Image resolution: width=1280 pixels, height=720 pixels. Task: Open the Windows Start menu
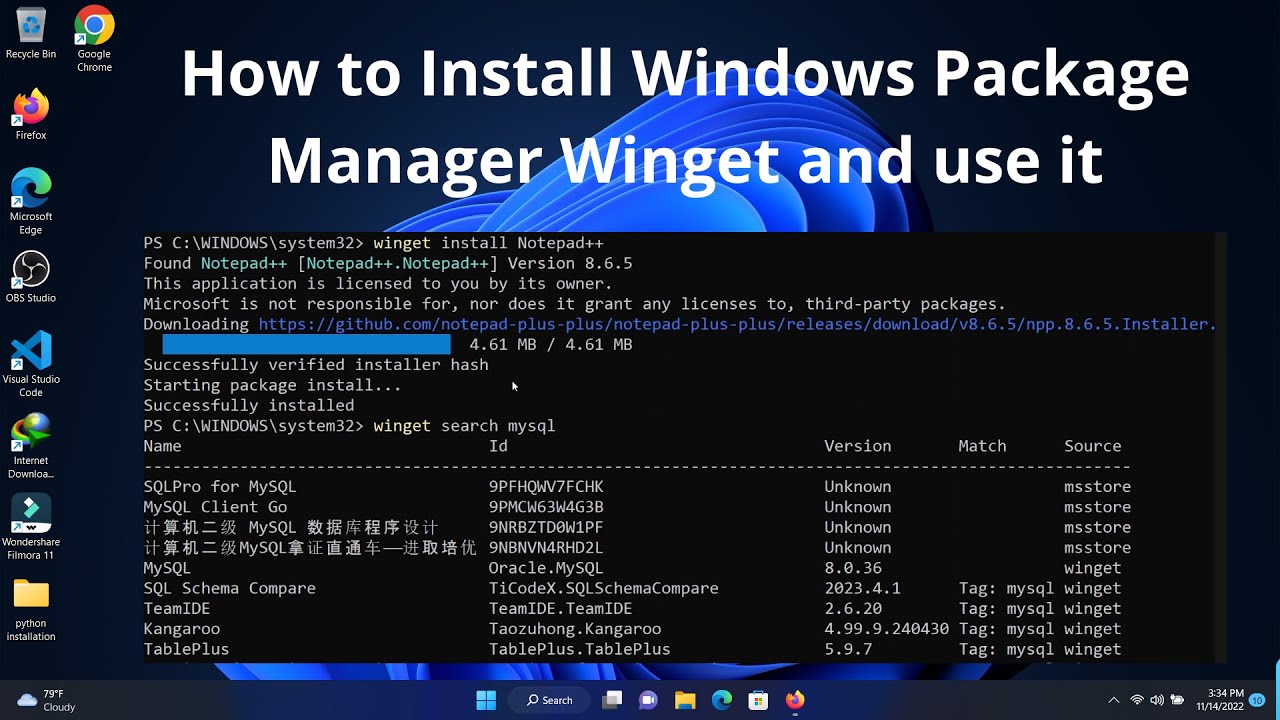(x=486, y=700)
